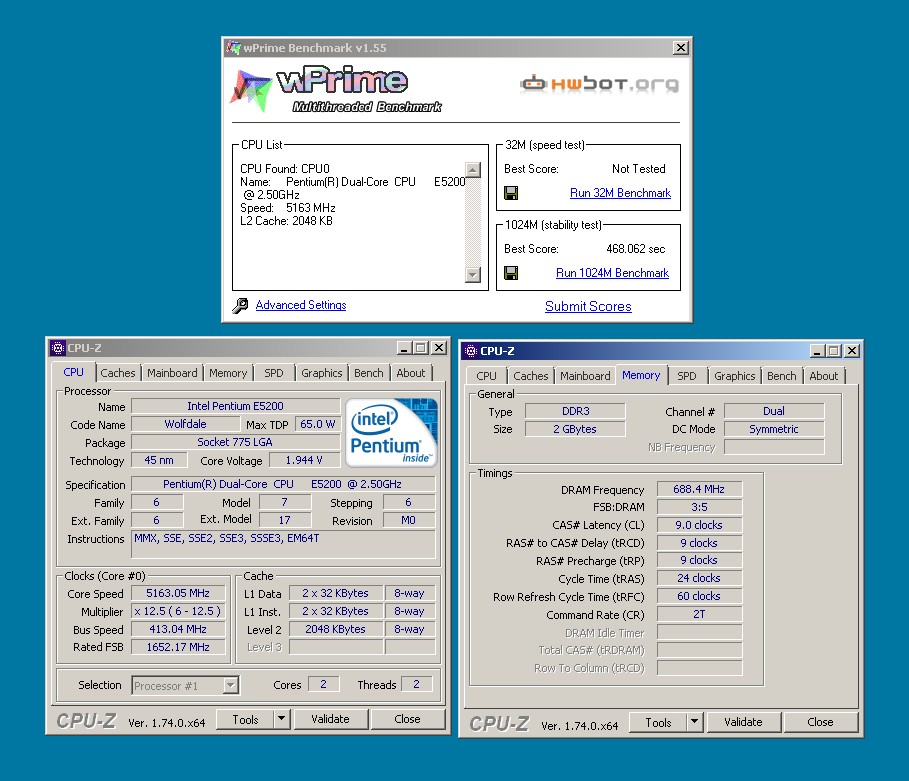
Task: Open Run 32M Benchmark link
Action: (620, 193)
